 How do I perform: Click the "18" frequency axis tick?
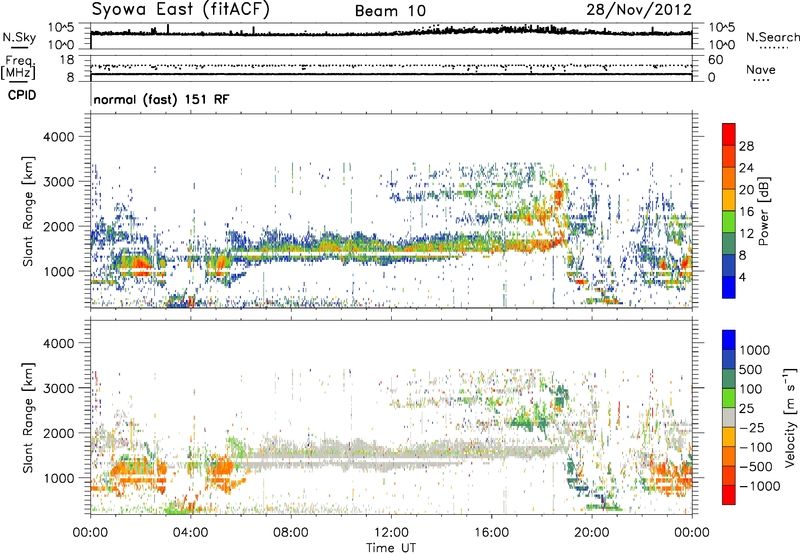[x=67, y=60]
